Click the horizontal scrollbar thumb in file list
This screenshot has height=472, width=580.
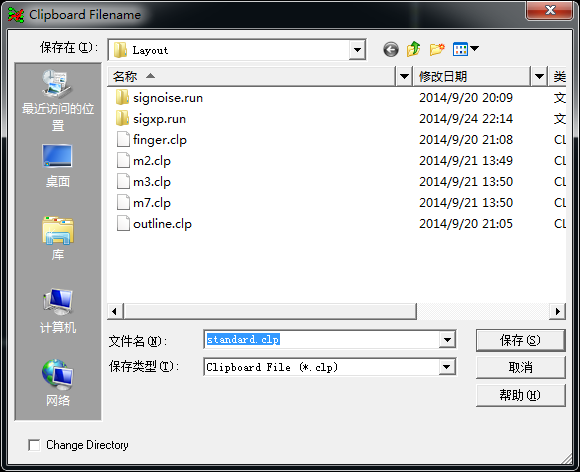click(x=270, y=311)
